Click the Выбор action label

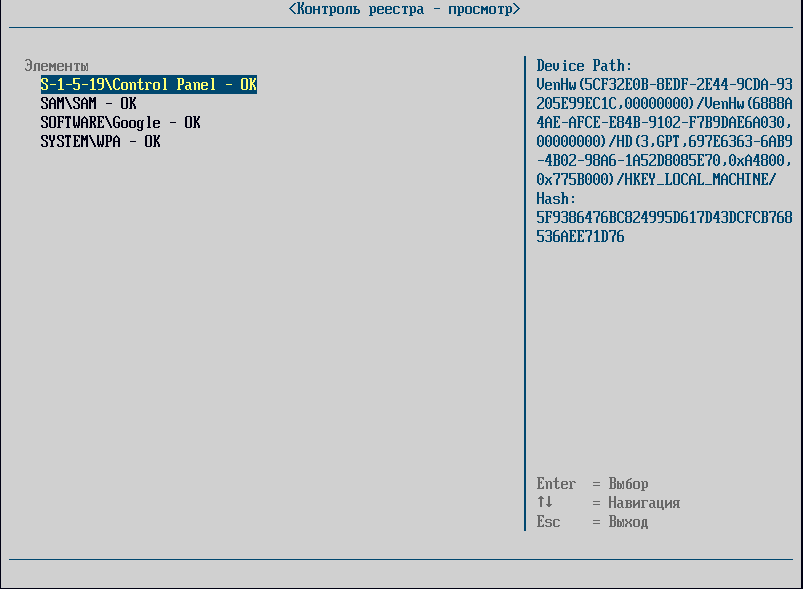pos(628,484)
